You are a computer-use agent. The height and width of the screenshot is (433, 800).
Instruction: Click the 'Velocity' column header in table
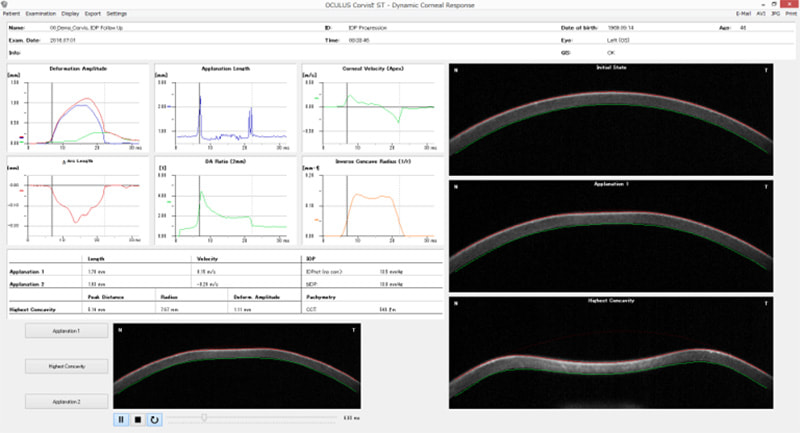pyautogui.click(x=207, y=259)
